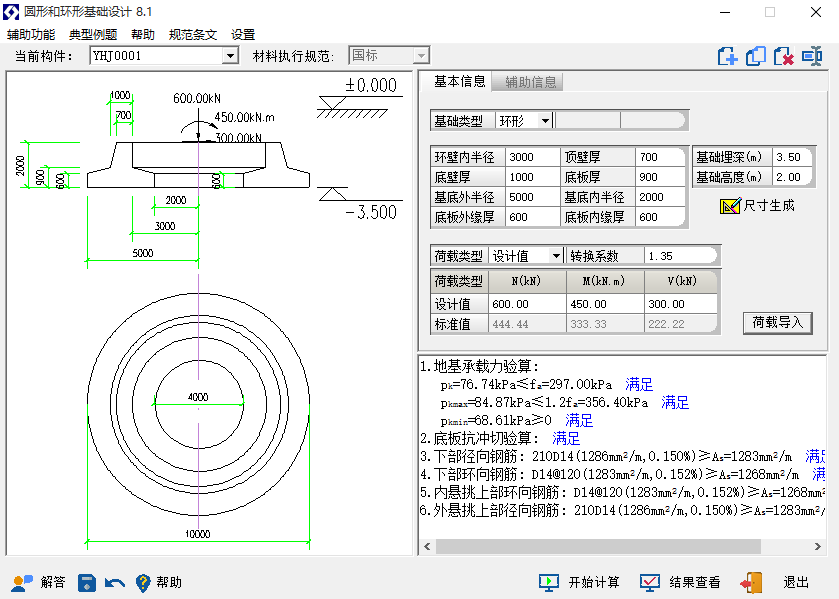Click the 基础高度(m) field 2.00
839x599 pixels.
tap(792, 177)
